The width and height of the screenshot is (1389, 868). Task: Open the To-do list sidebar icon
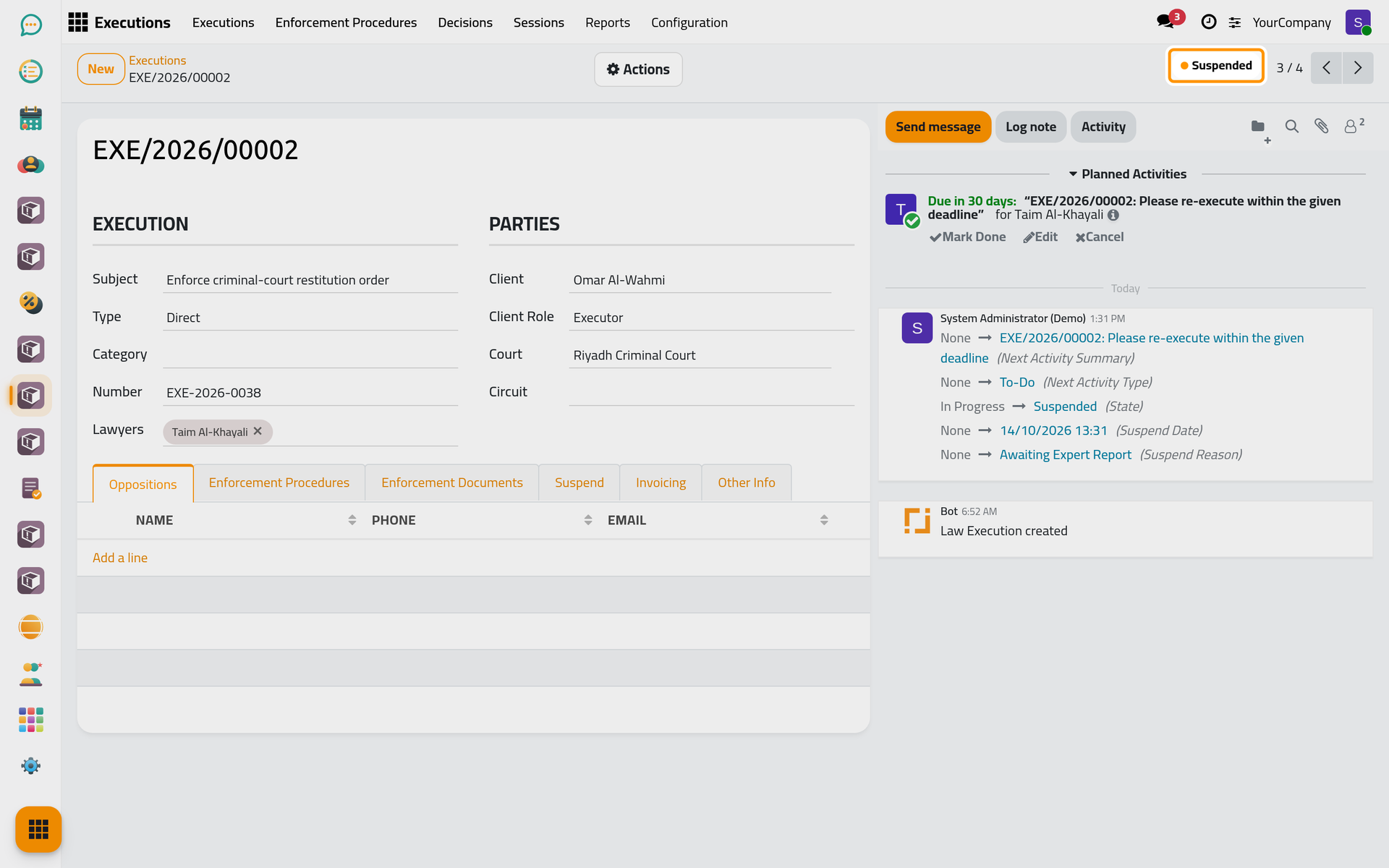30,72
